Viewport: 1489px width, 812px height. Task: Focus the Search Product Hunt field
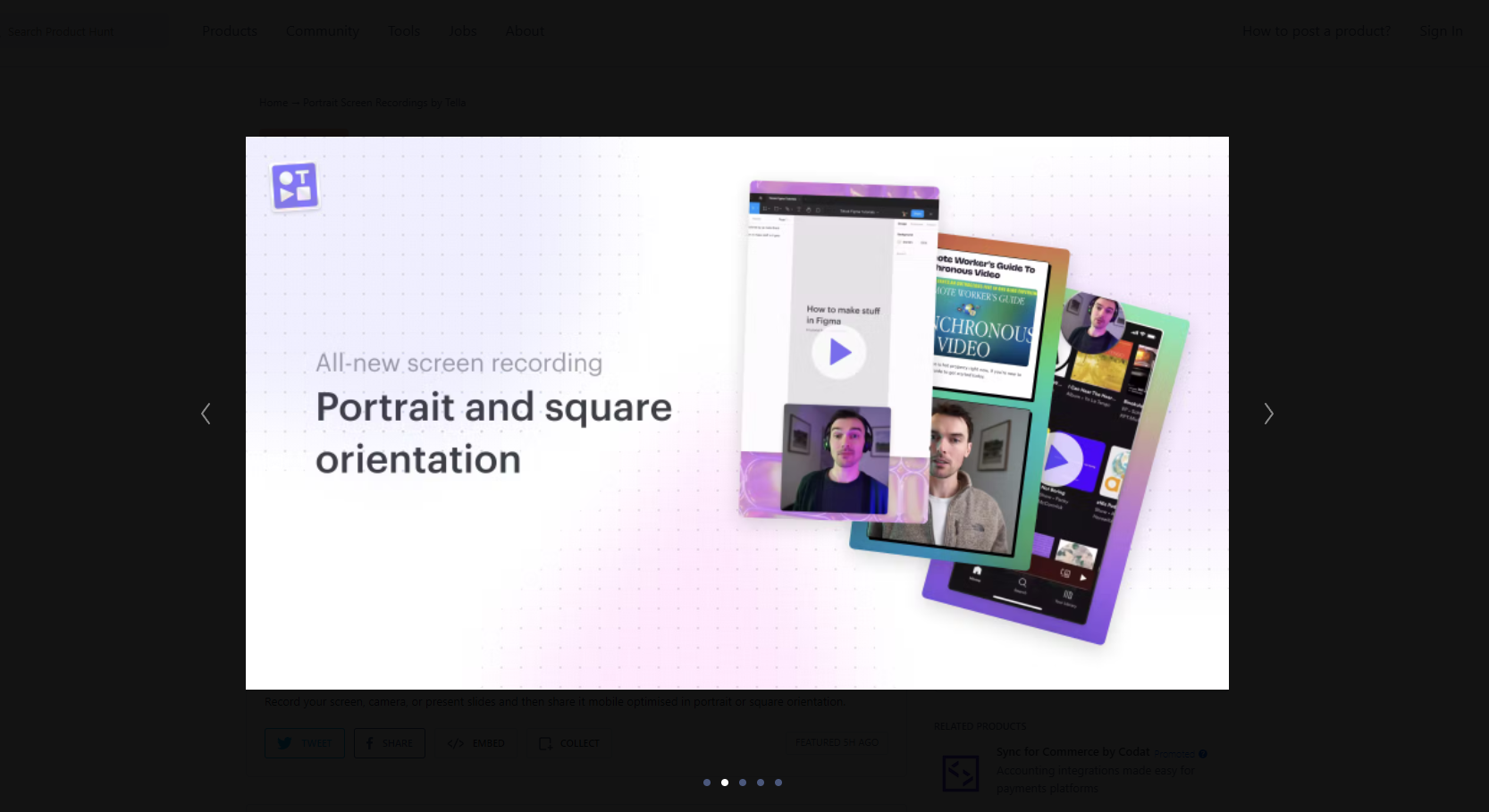[85, 31]
